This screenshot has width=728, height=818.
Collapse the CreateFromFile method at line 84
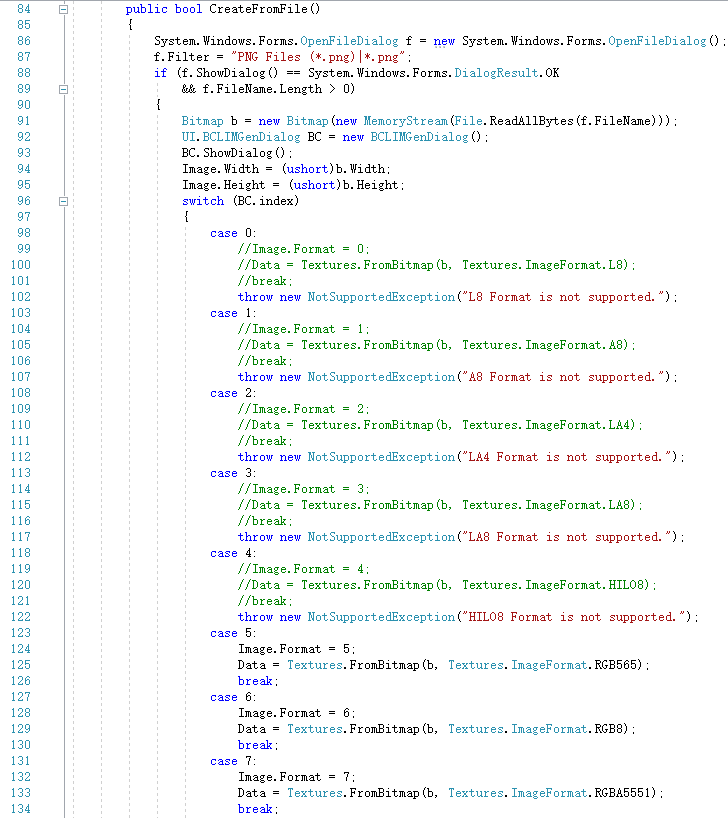coord(63,9)
